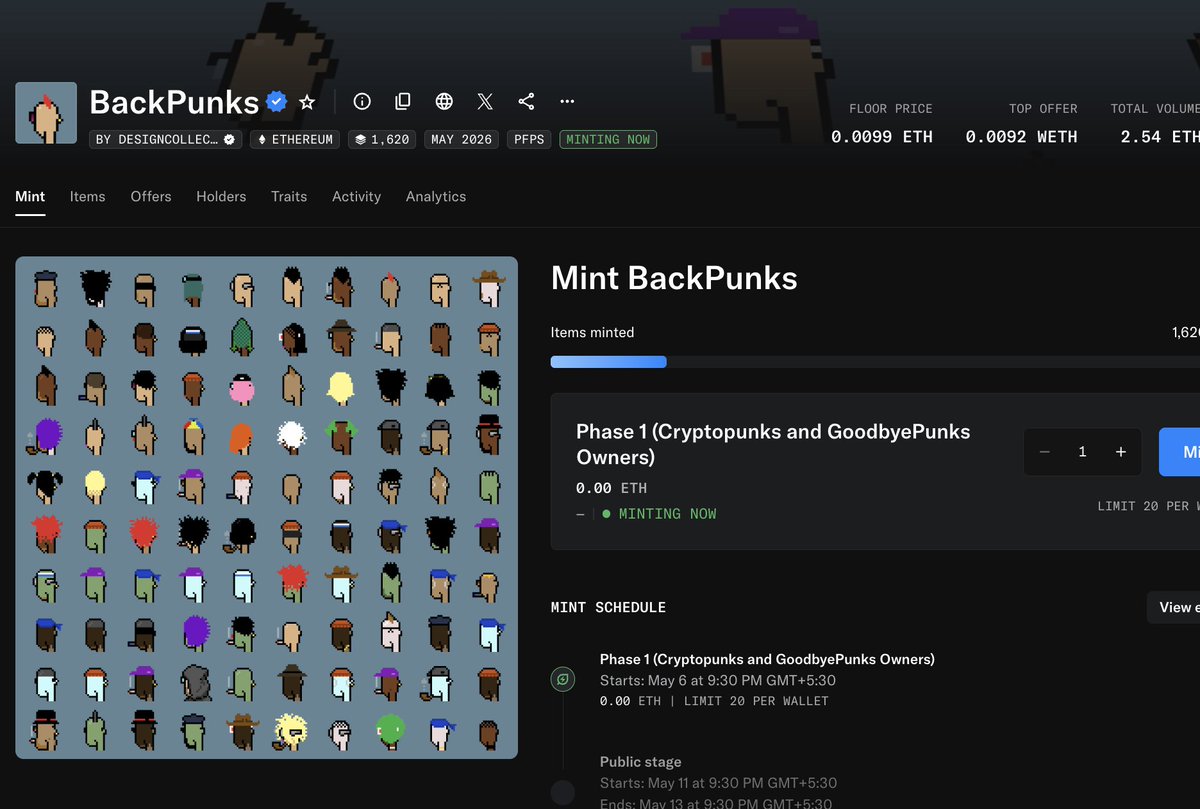This screenshot has height=809, width=1200.
Task: Favorite the collection with the star icon
Action: (308, 102)
